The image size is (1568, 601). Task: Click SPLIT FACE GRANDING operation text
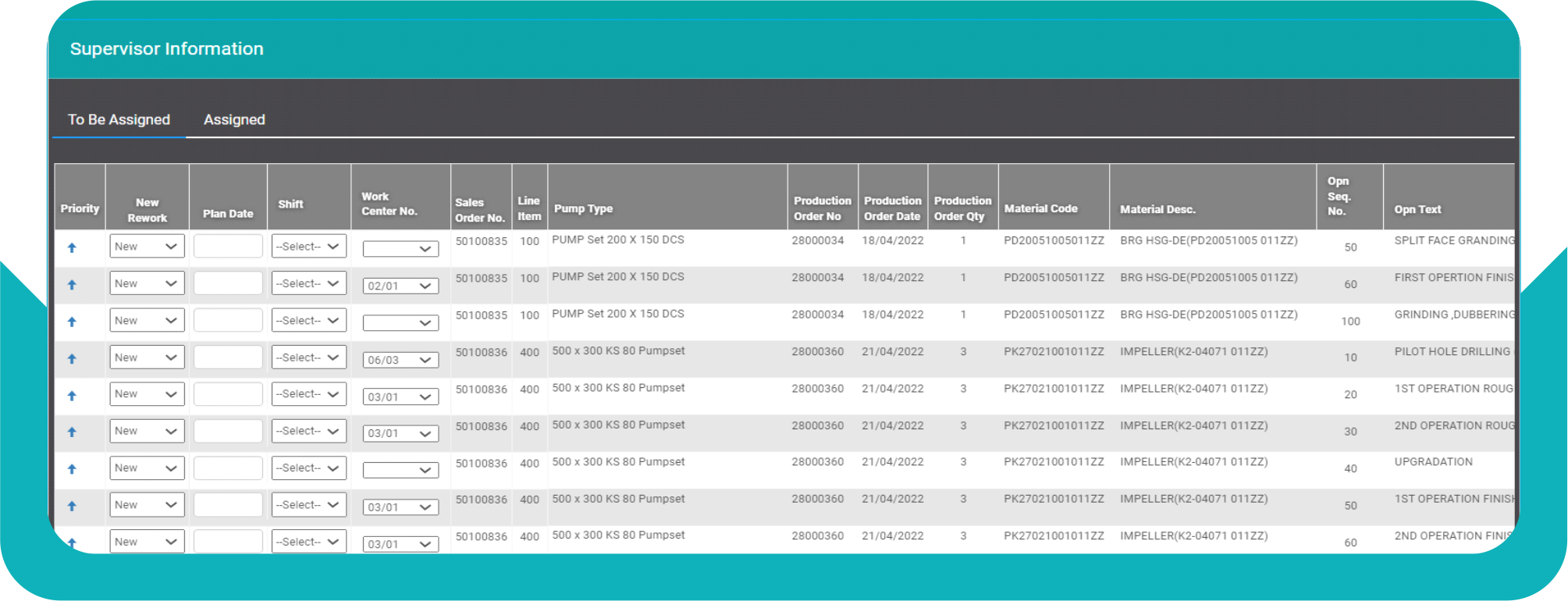pyautogui.click(x=1454, y=240)
